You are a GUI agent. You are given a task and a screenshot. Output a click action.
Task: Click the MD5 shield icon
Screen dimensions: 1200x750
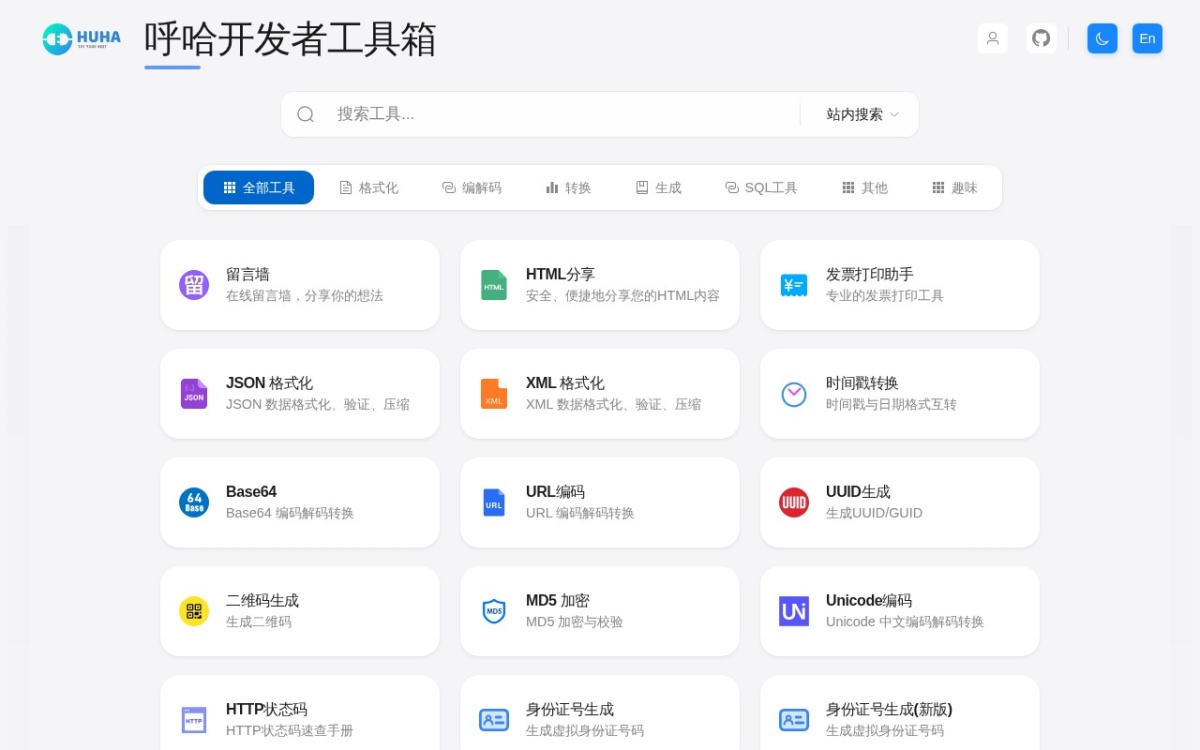tap(494, 612)
